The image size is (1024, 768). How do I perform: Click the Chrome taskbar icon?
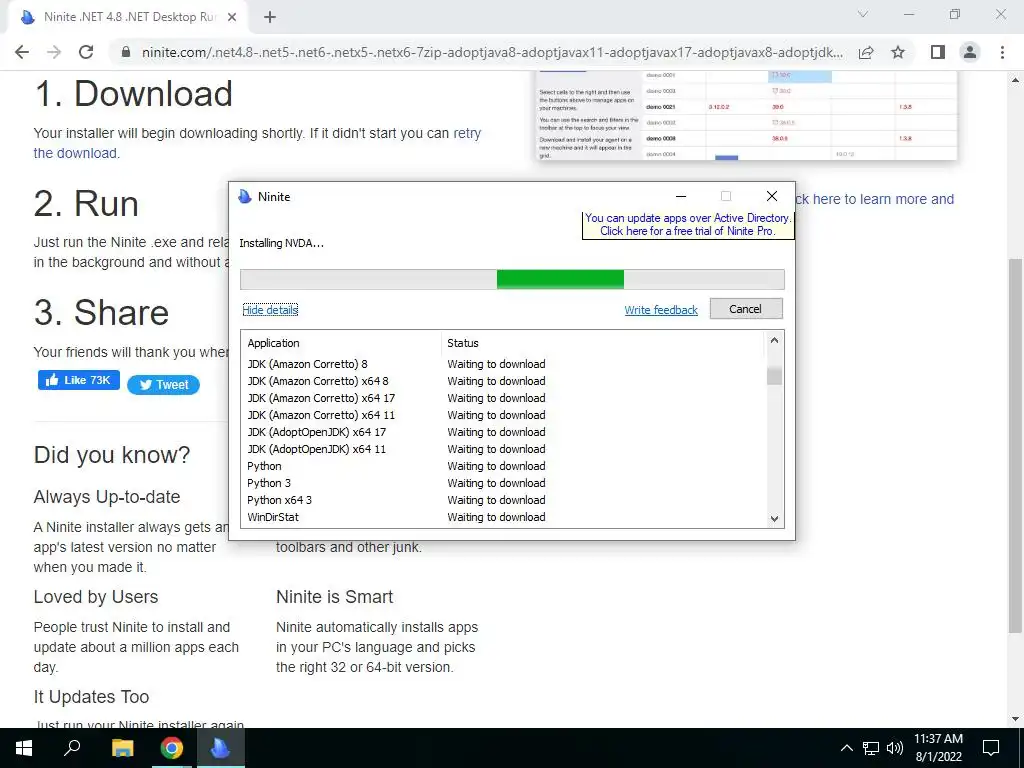point(172,748)
